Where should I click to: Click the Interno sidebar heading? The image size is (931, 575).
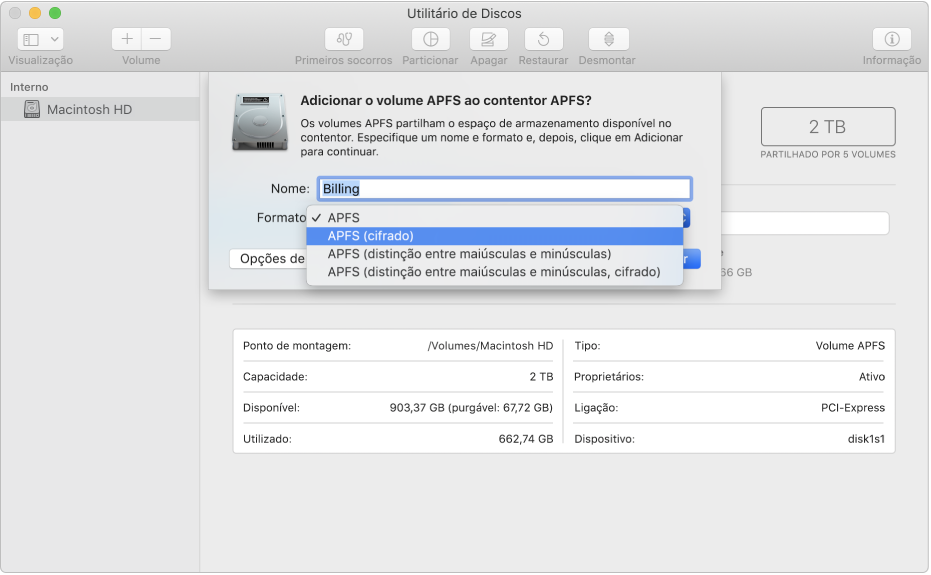click(x=29, y=87)
